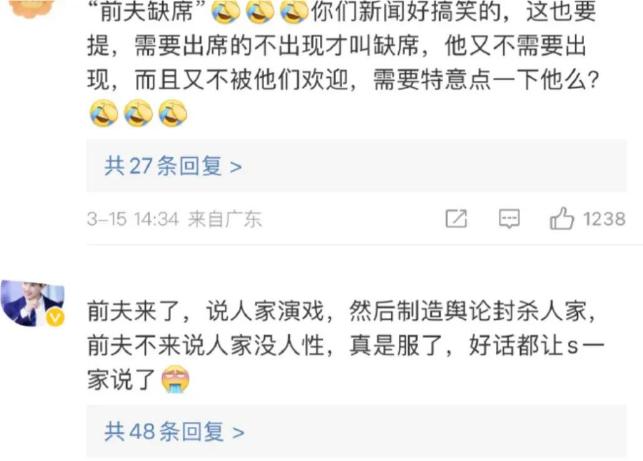Tap the 3-15 14:34 timestamp
643x461 pixels.
click(133, 219)
